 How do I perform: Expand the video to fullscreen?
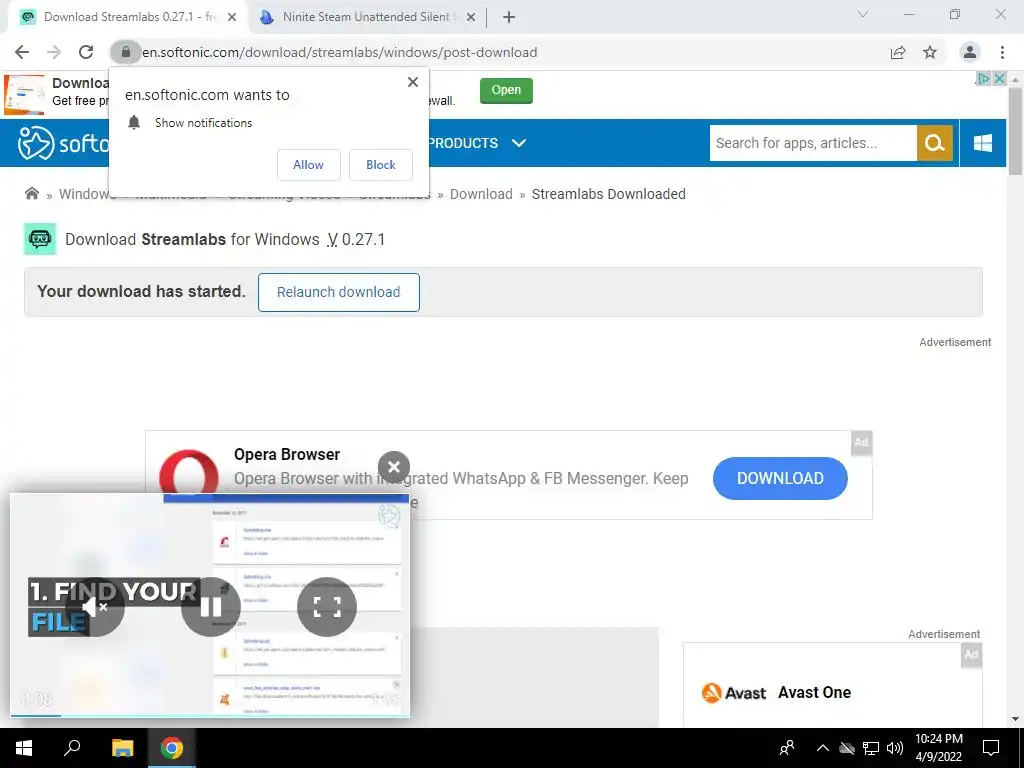(x=327, y=607)
